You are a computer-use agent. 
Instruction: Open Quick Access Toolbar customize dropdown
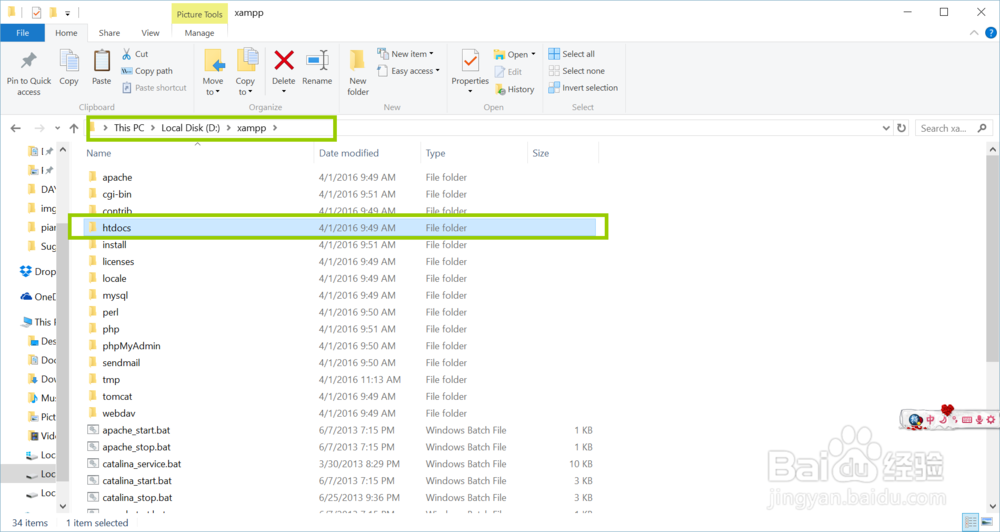[68, 13]
